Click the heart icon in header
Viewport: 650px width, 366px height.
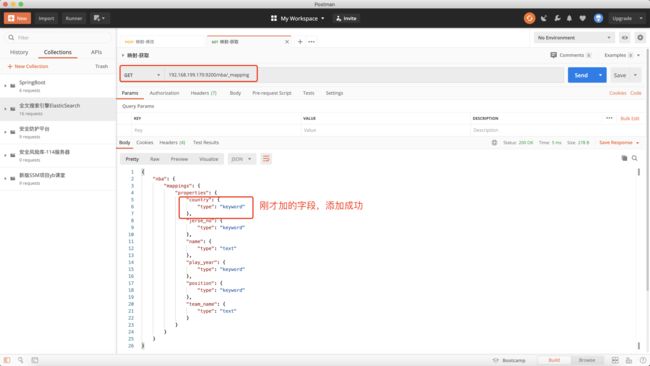pos(582,18)
